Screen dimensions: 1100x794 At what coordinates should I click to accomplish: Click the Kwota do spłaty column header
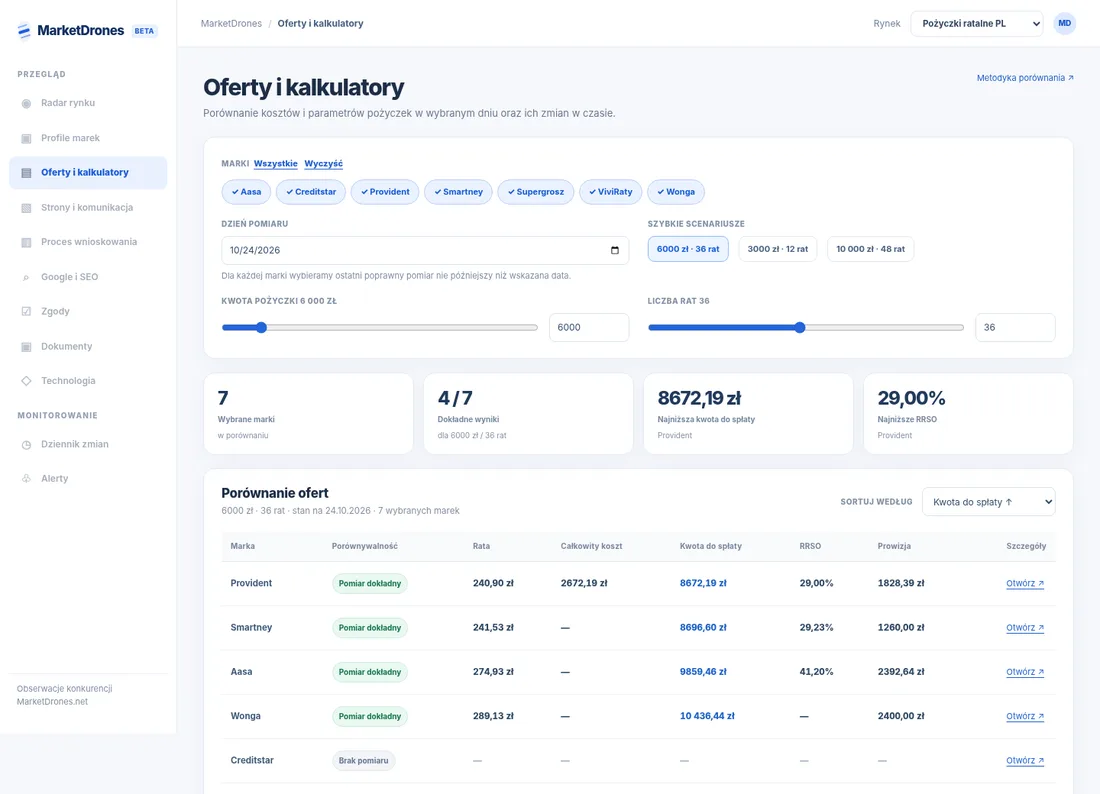point(711,546)
